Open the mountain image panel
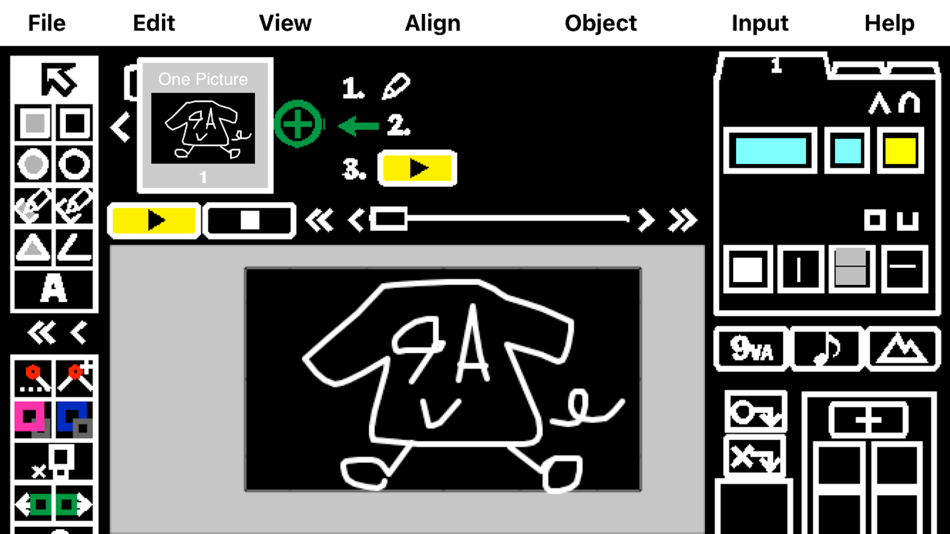 (x=903, y=348)
